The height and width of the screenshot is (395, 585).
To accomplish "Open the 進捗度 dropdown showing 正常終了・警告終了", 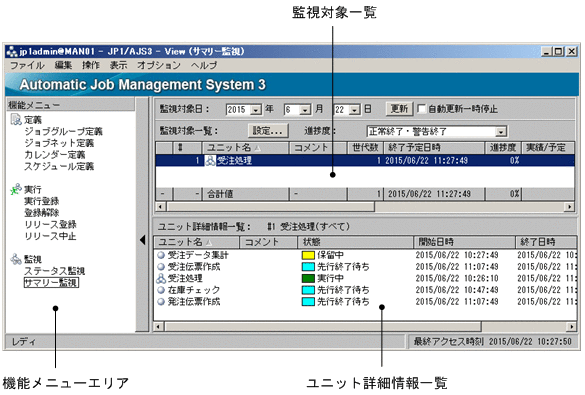I will (500, 131).
